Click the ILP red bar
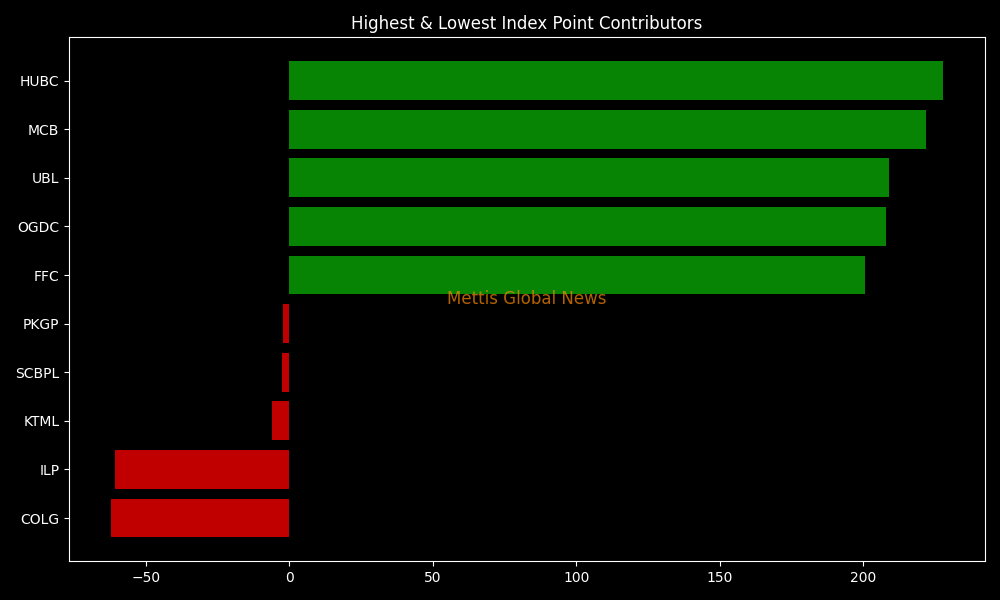This screenshot has width=1000, height=600. click(202, 470)
